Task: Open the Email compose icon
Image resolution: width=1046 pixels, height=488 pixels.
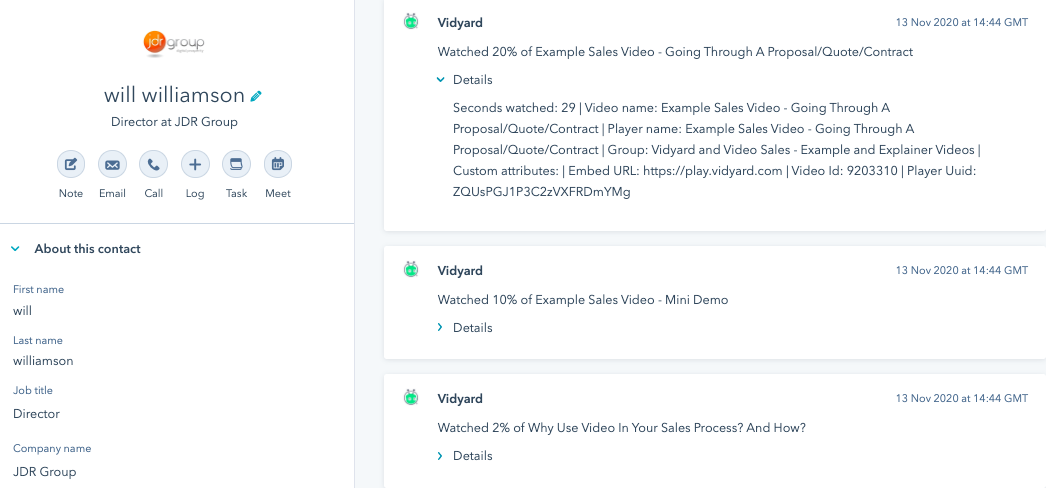Action: coord(112,165)
